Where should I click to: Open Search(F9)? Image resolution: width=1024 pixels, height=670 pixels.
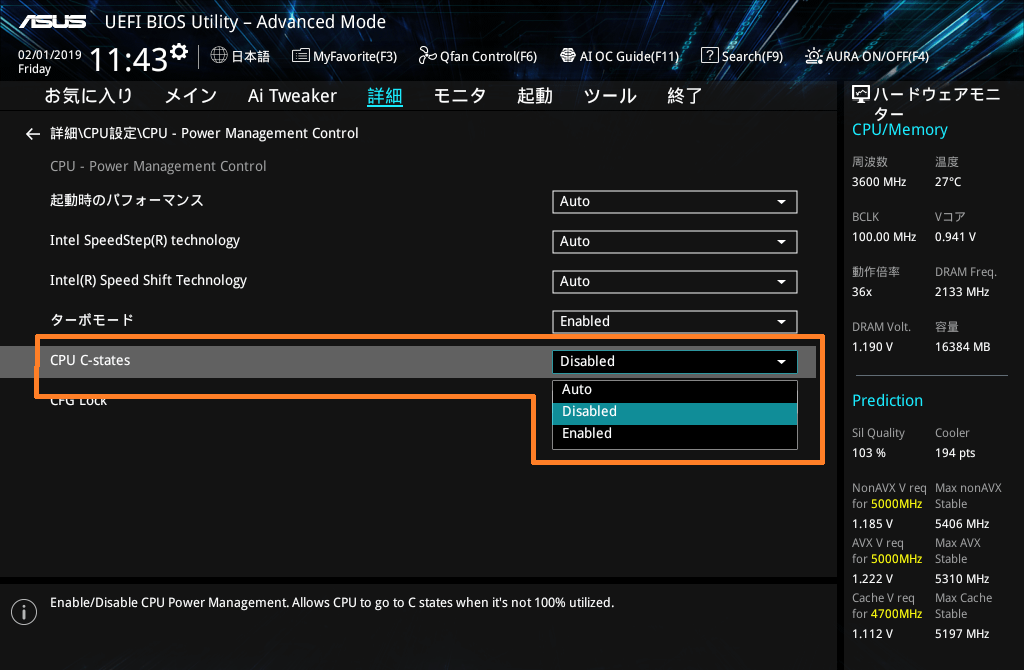742,56
